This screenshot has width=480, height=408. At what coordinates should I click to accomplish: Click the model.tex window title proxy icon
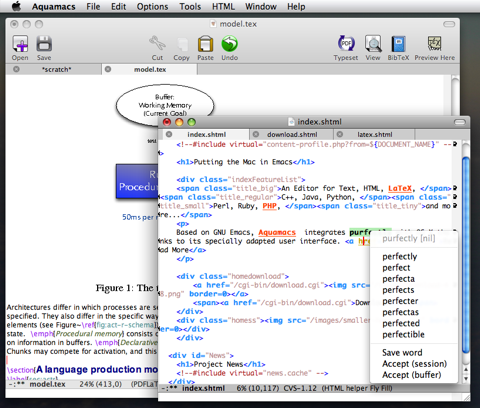coord(213,24)
